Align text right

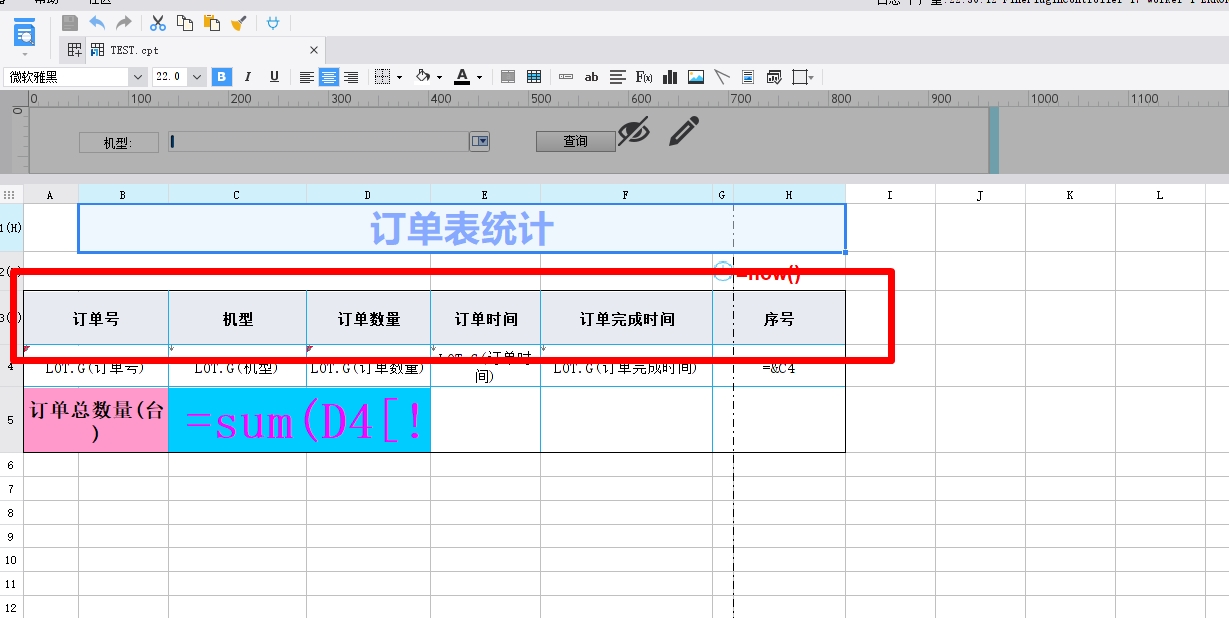tap(351, 77)
